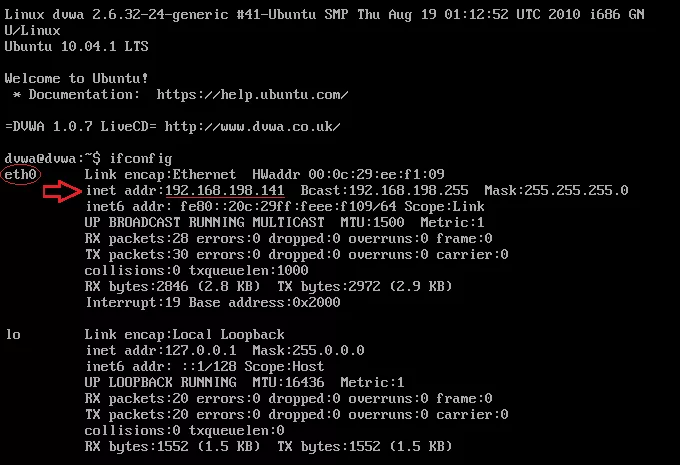Click the loopback Mask:255.0.0.0 value
The image size is (680, 465).
pos(308,350)
